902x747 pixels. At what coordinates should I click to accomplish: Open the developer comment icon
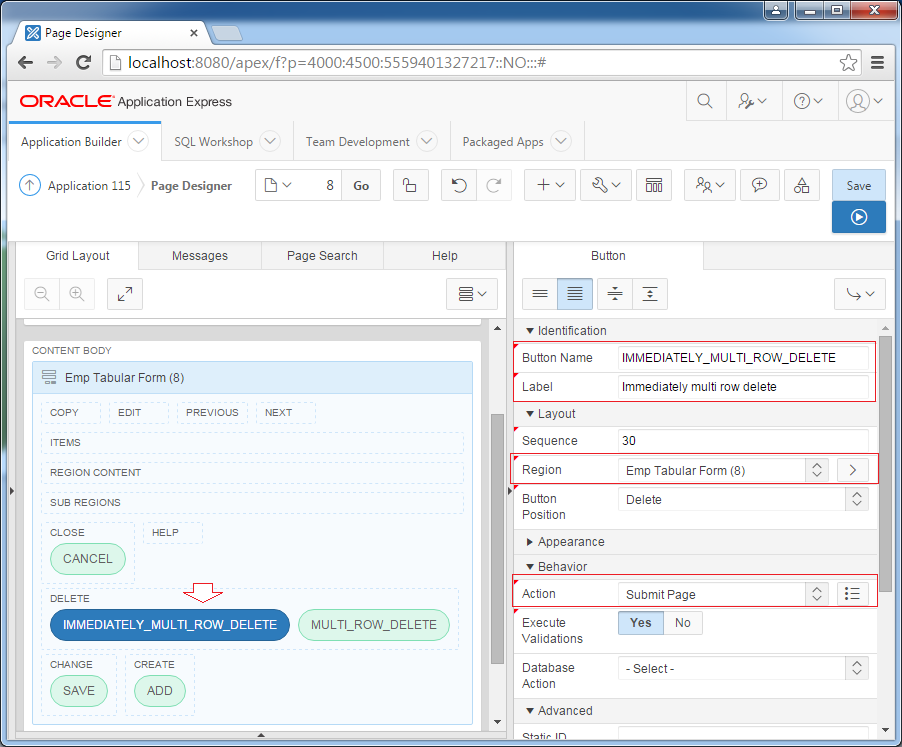(759, 185)
